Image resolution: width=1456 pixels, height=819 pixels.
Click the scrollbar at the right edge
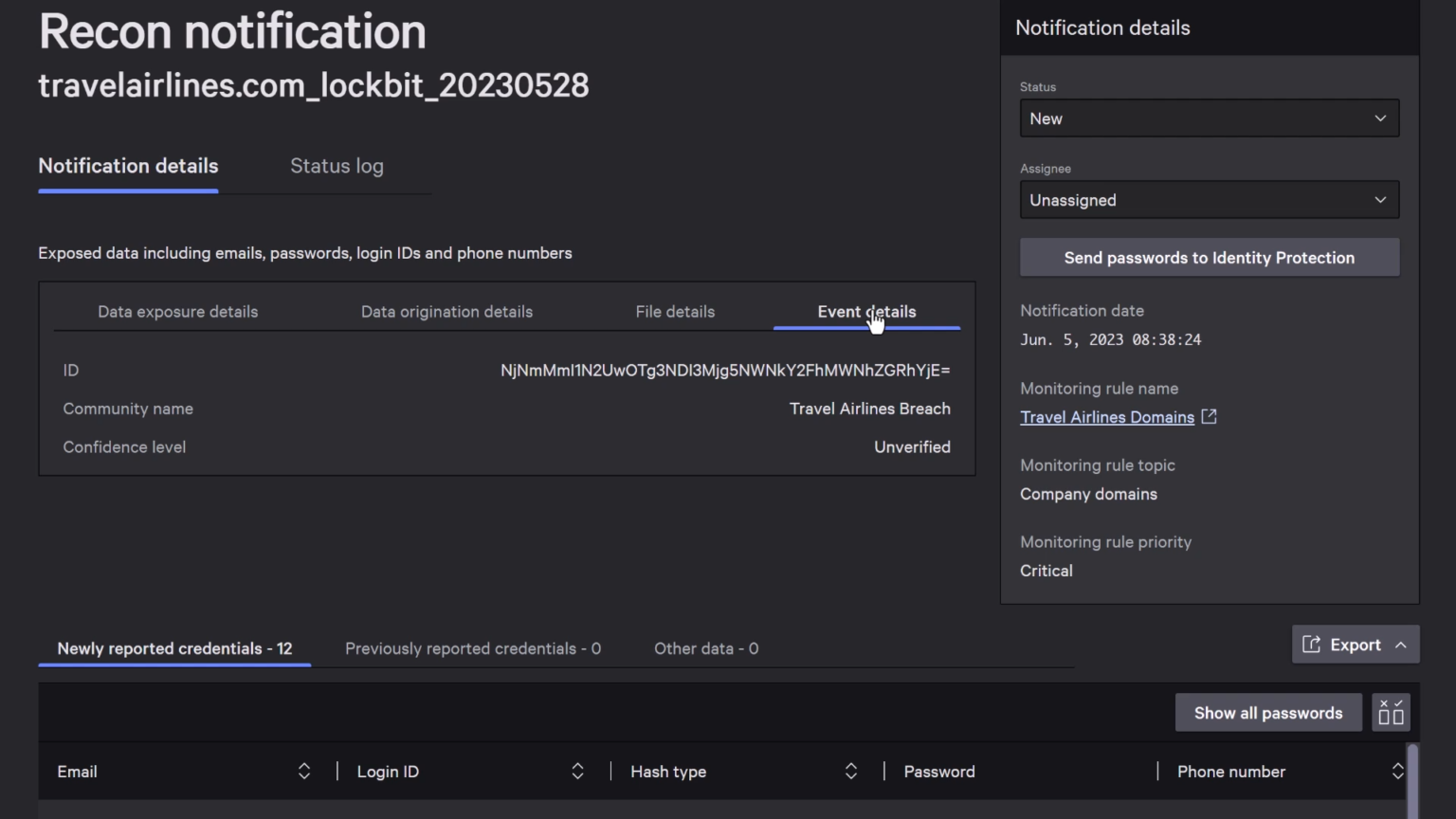(x=1412, y=777)
